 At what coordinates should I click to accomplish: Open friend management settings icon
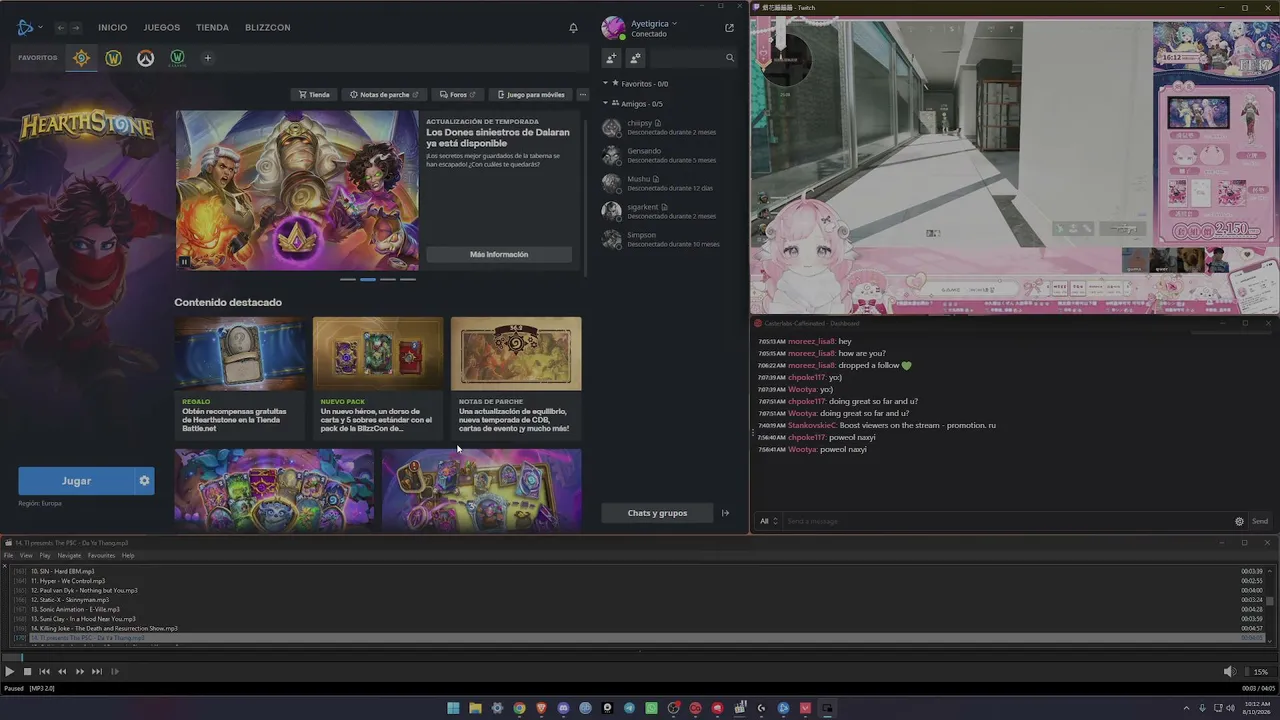[x=635, y=58]
